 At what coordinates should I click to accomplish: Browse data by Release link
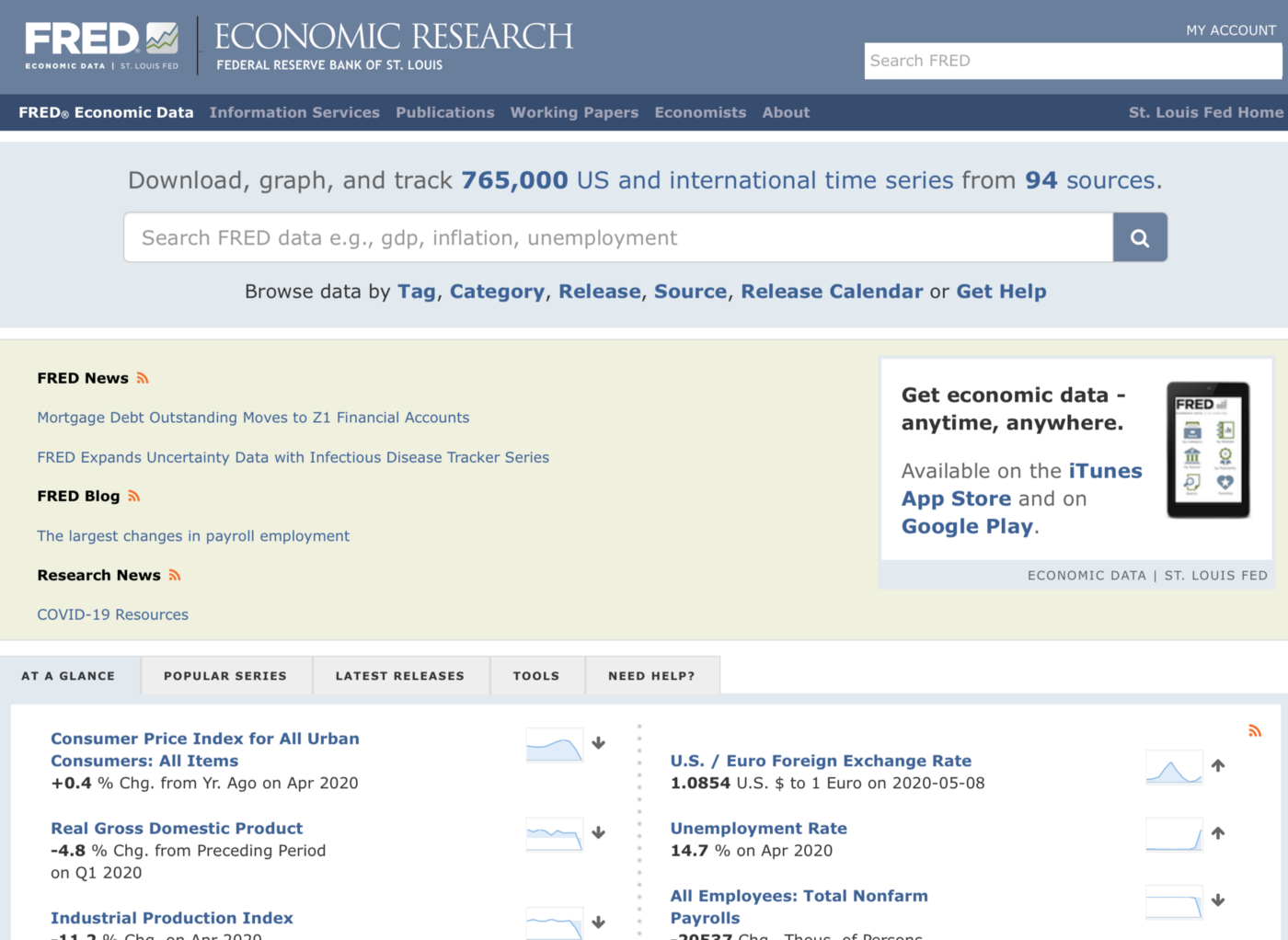600,292
